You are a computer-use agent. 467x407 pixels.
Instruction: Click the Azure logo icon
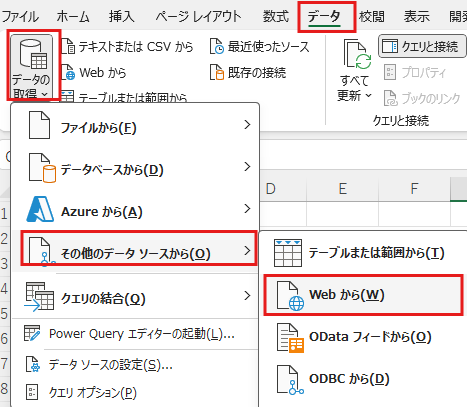pos(40,209)
